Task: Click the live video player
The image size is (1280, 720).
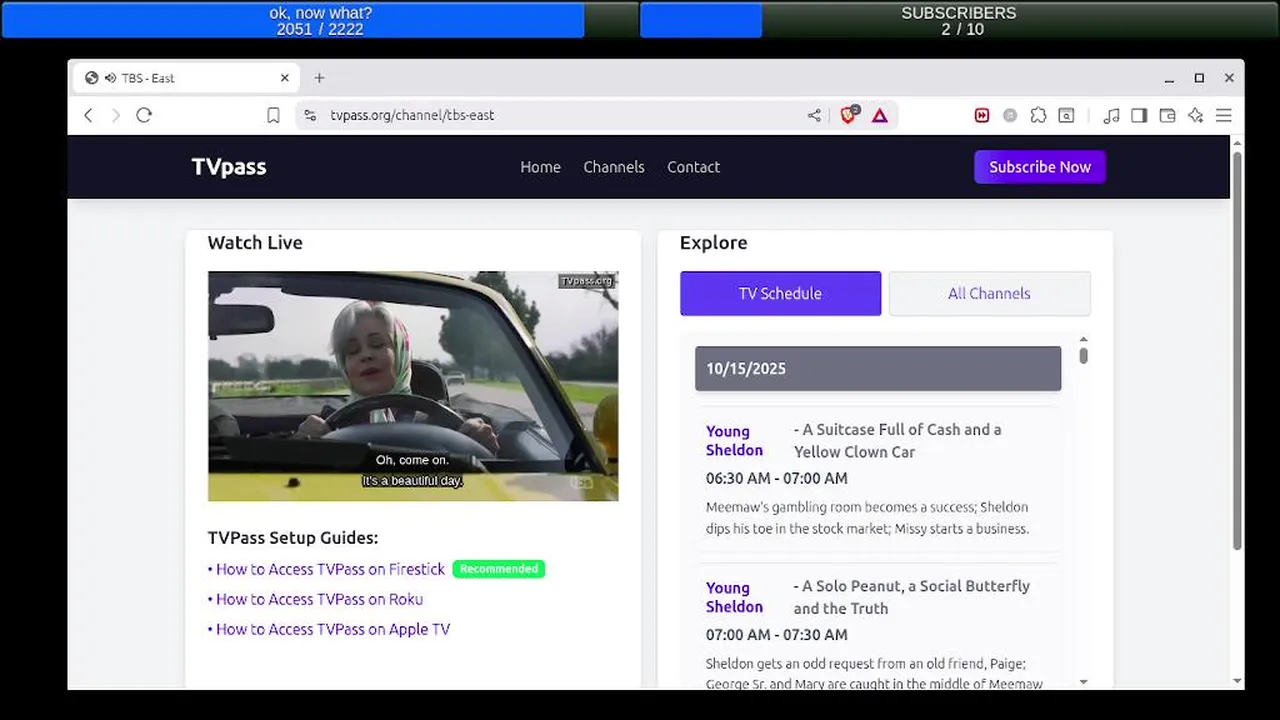Action: coord(413,386)
